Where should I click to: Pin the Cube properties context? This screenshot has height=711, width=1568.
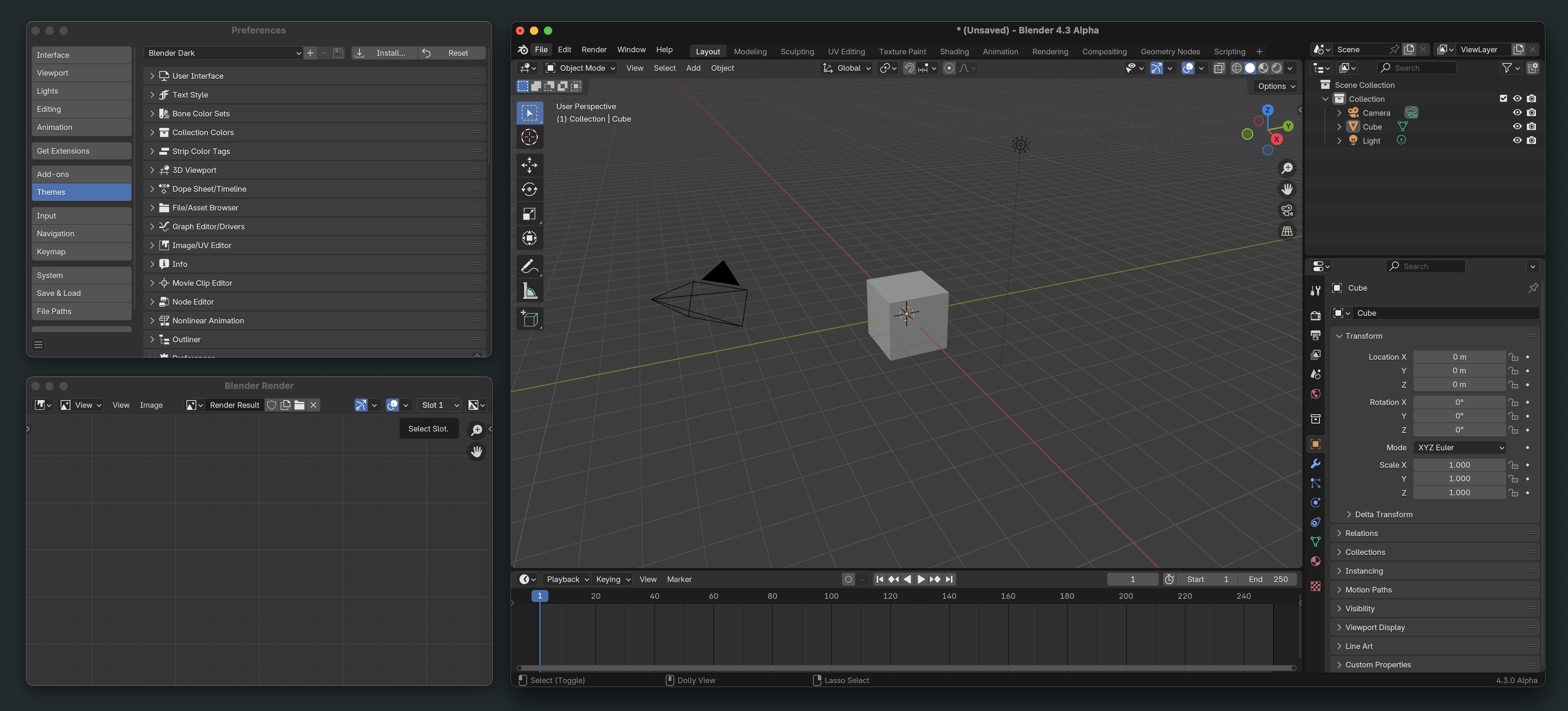(x=1533, y=288)
